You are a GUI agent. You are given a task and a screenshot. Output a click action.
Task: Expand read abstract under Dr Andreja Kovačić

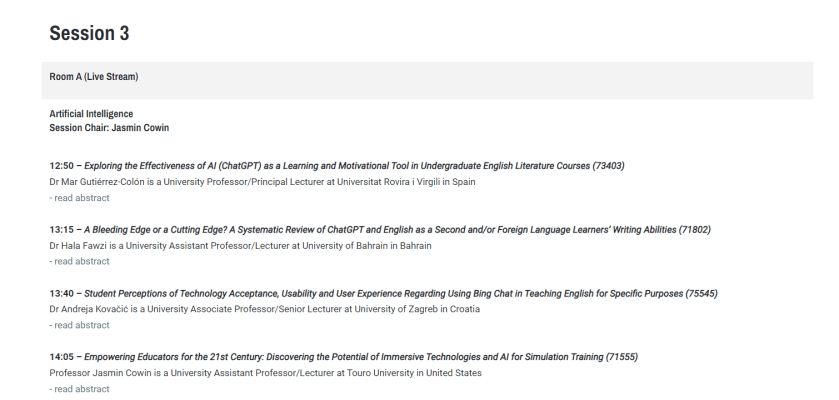tap(79, 325)
